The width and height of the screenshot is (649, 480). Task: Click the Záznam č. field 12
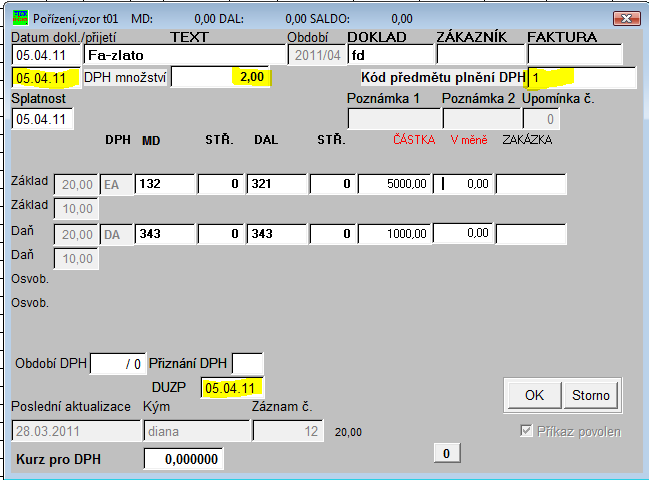click(x=288, y=431)
